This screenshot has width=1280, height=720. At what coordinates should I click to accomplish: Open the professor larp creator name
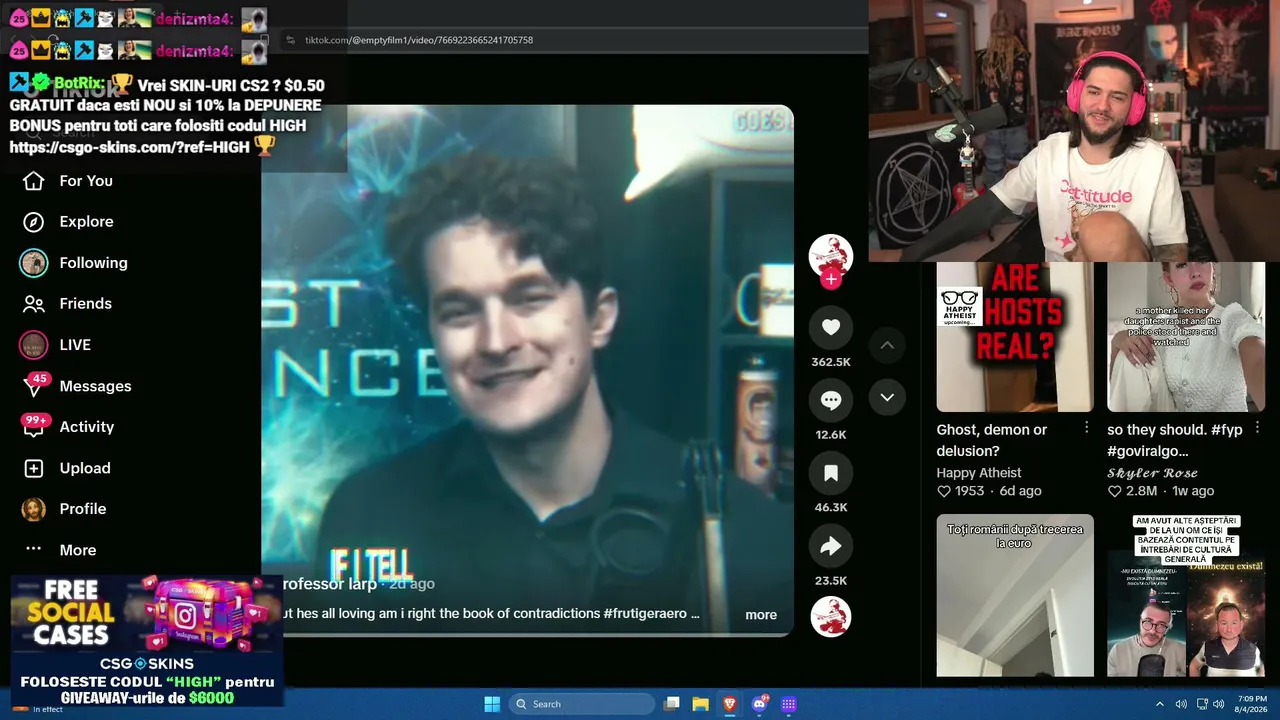[x=332, y=584]
